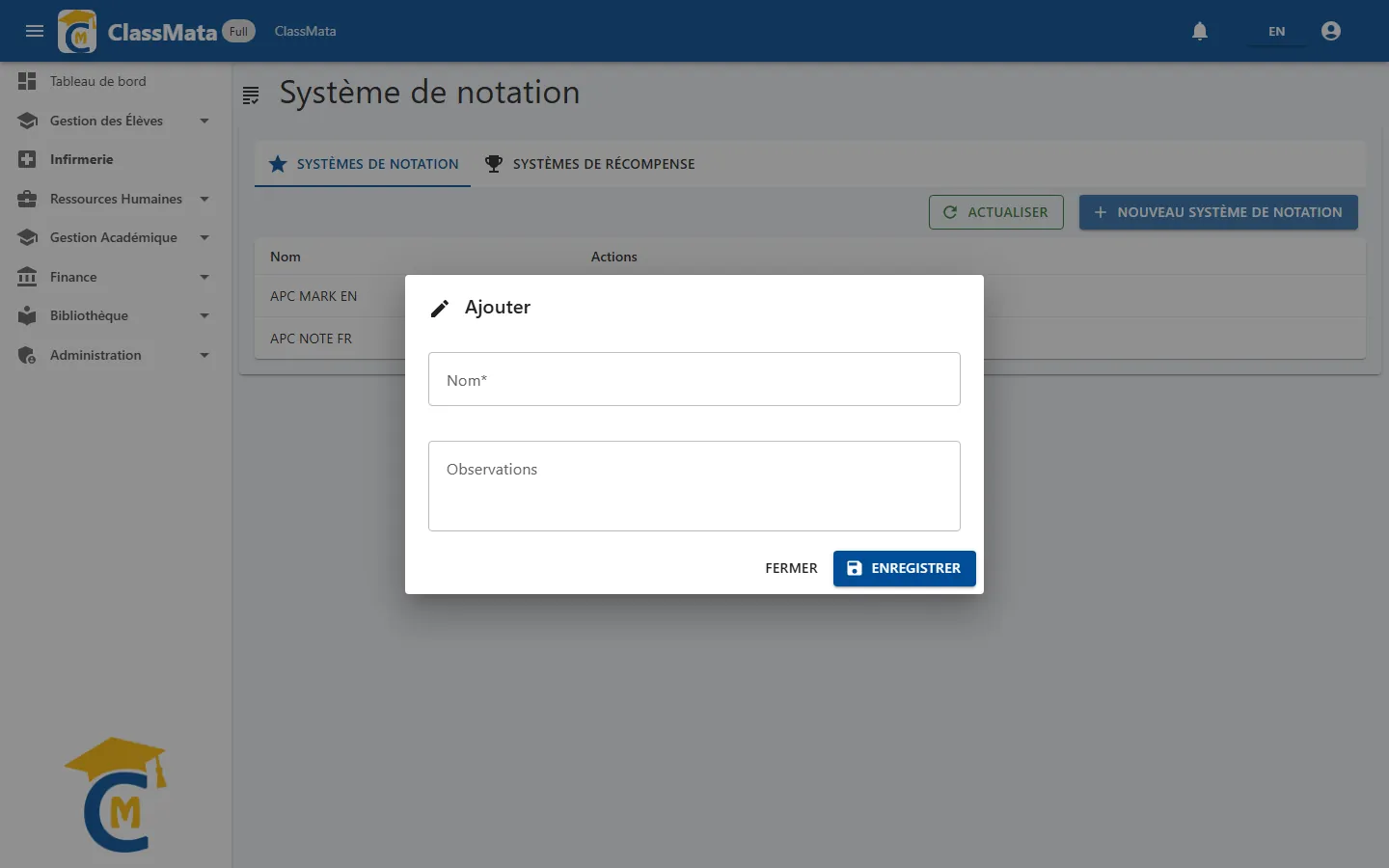Screen dimensions: 1389x868
Task: Click the Tableau de bord dashboard icon
Action: 27,81
